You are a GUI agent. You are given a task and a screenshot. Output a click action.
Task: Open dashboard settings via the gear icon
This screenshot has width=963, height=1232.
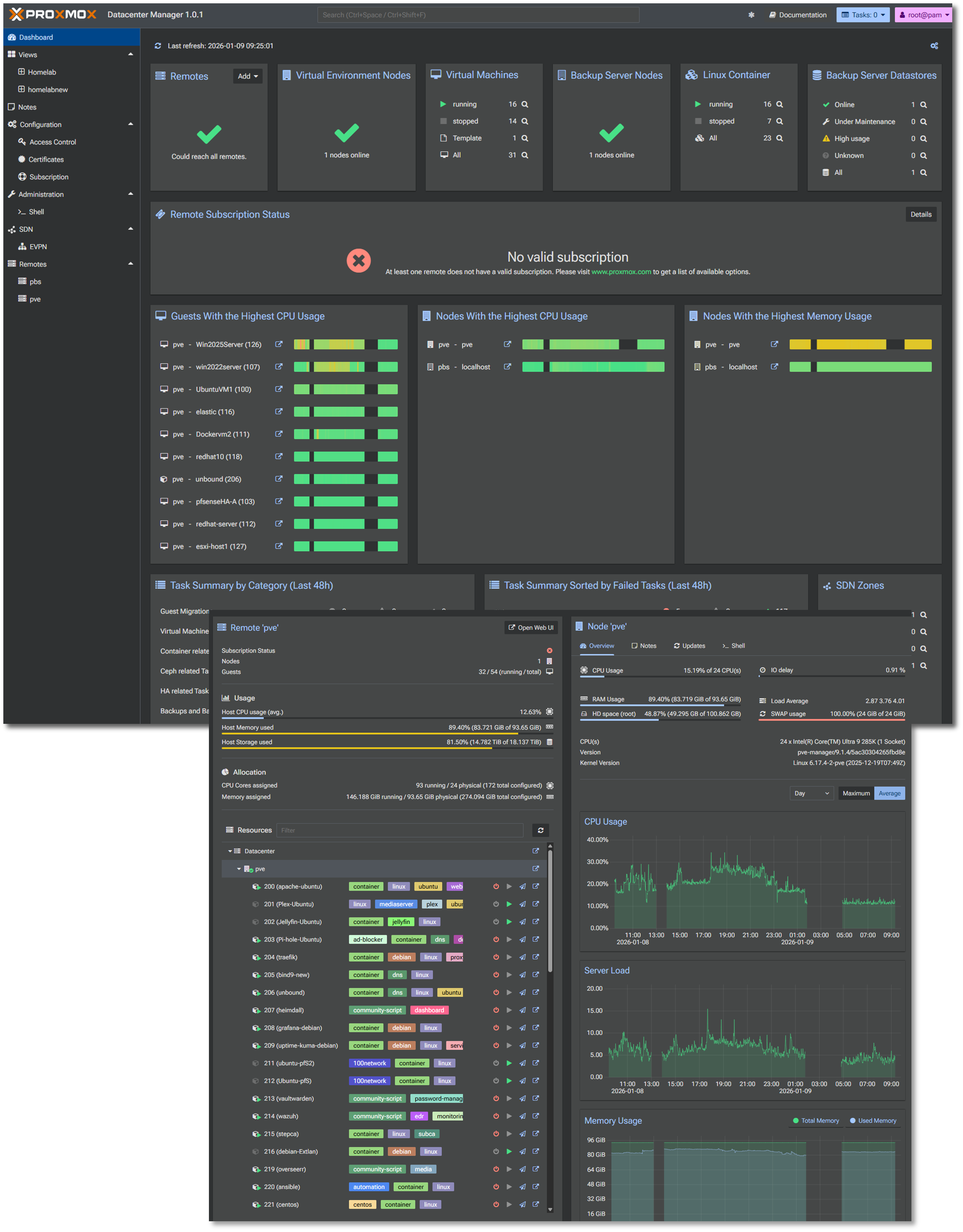934,46
